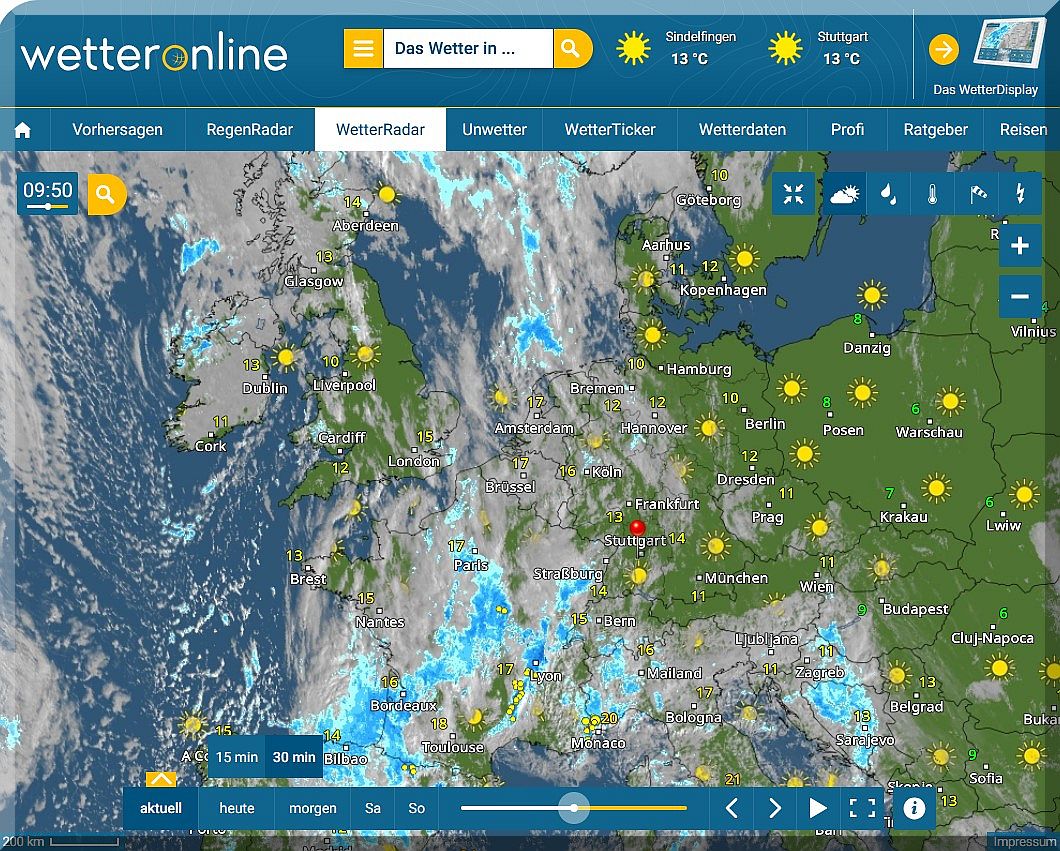Click the Das Wetter in search field
The height and width of the screenshot is (851, 1060).
point(468,48)
